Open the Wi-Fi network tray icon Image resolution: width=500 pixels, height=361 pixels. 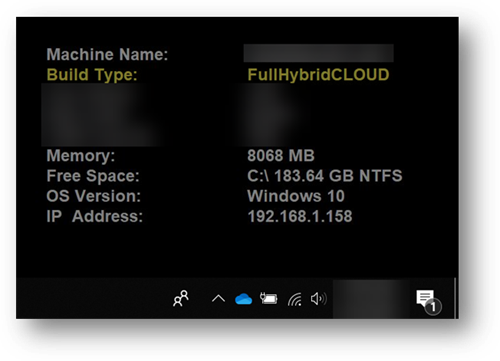295,299
